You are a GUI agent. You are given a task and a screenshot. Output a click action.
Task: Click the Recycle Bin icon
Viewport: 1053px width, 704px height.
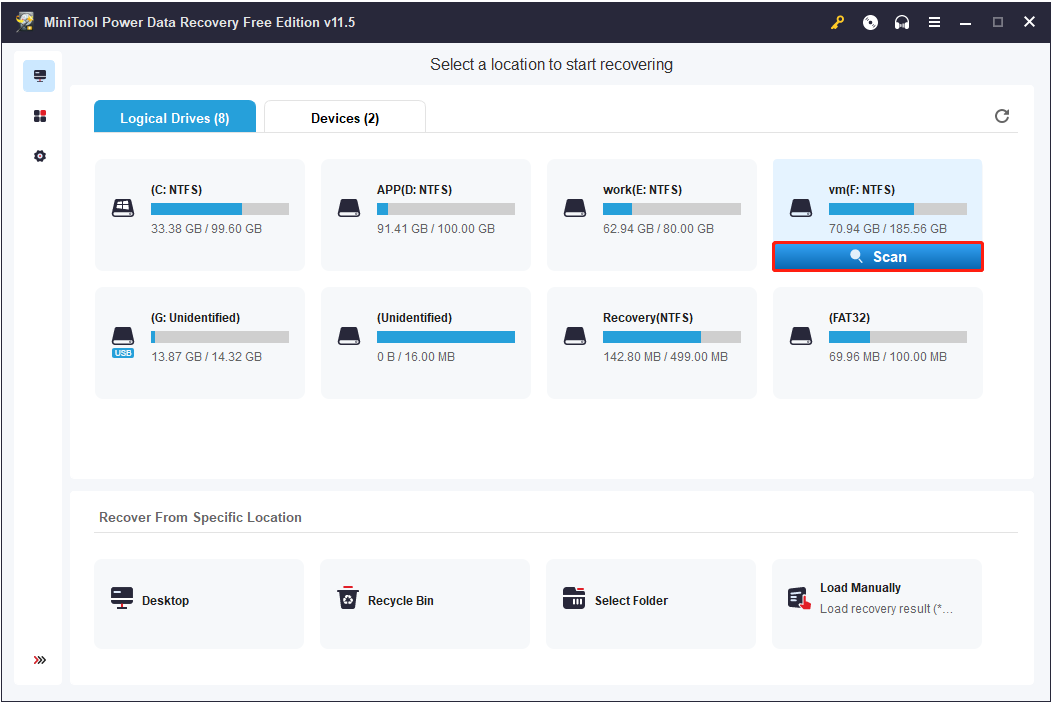348,597
